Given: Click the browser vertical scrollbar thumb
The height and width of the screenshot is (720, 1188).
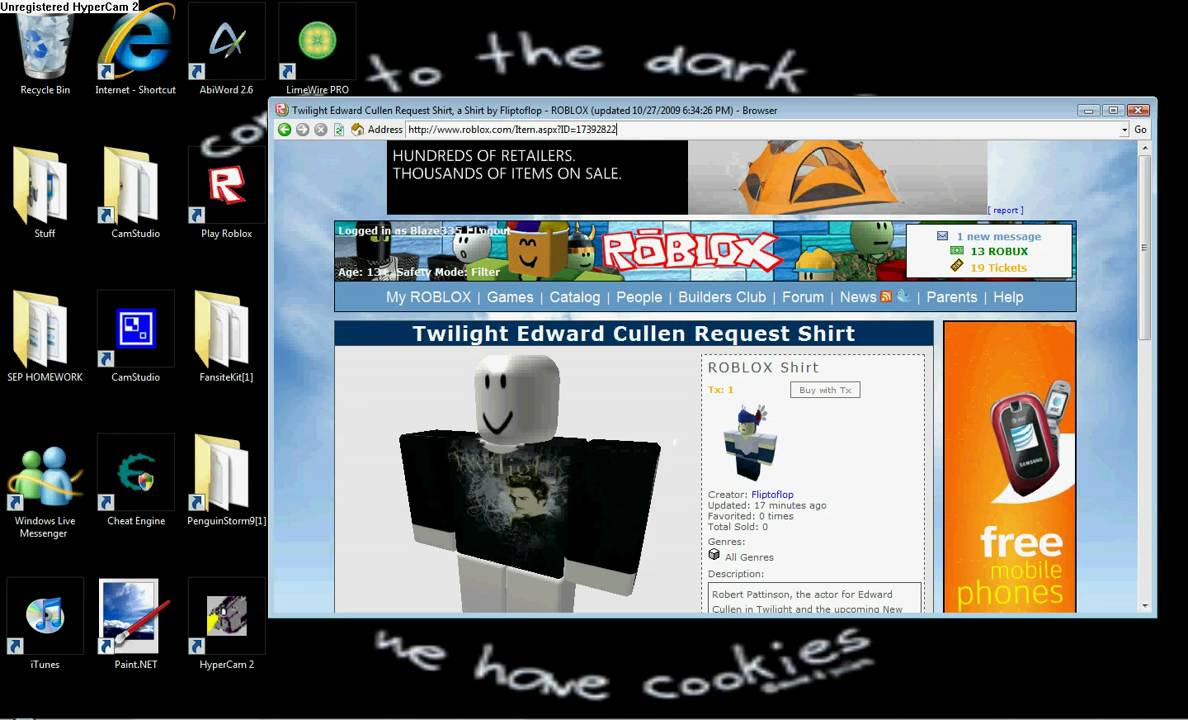Looking at the screenshot, I should [1145, 246].
